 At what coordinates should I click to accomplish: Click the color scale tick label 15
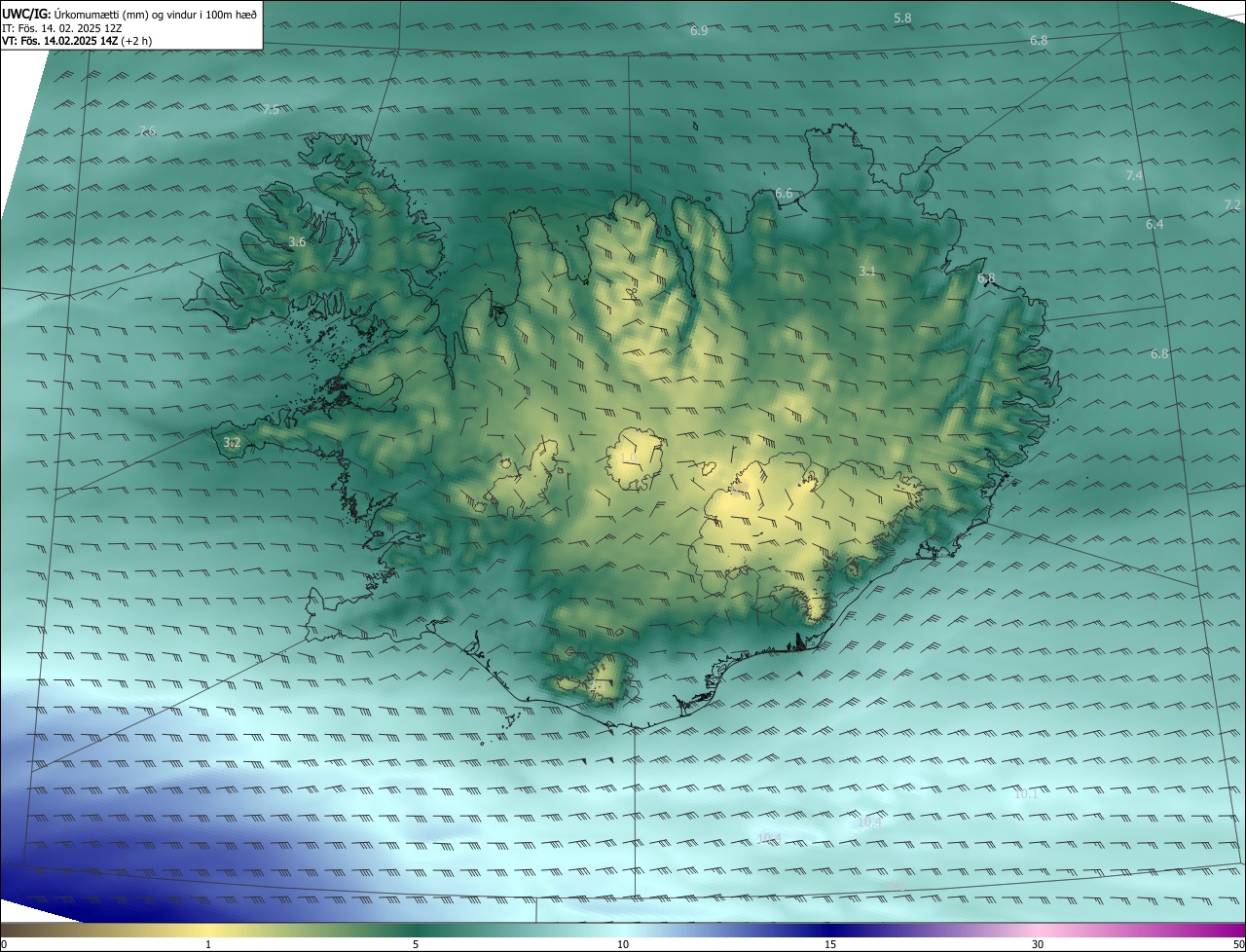coord(830,944)
